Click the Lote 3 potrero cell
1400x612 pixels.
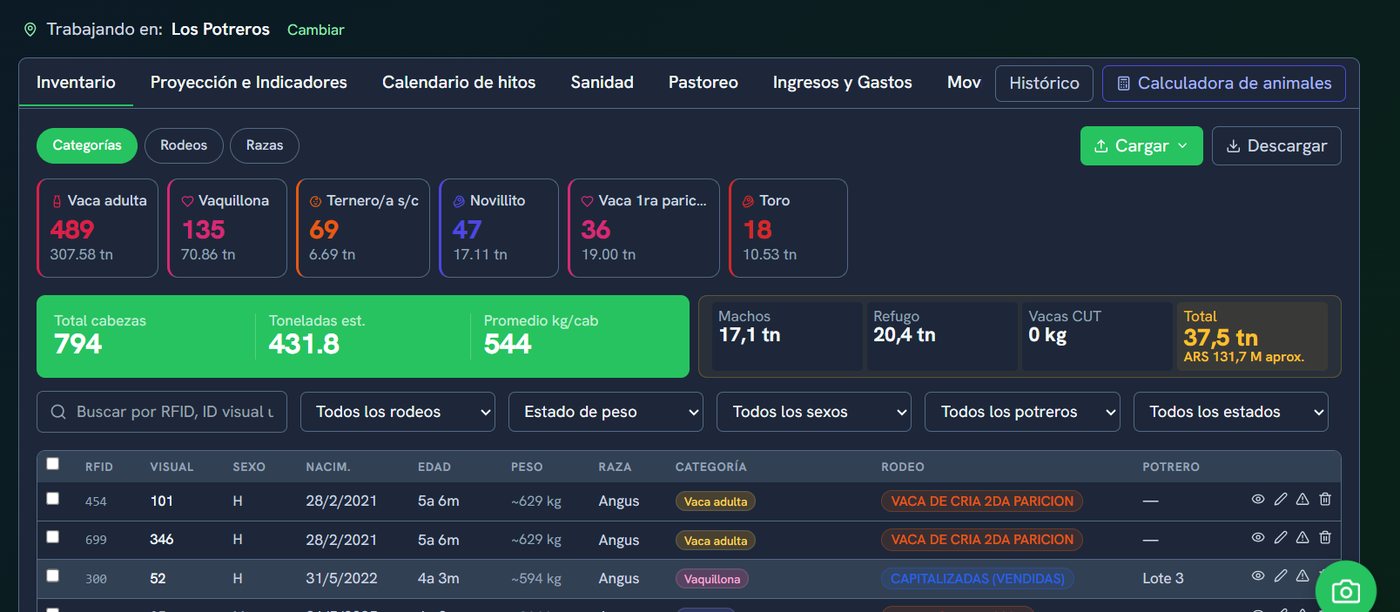(1163, 578)
